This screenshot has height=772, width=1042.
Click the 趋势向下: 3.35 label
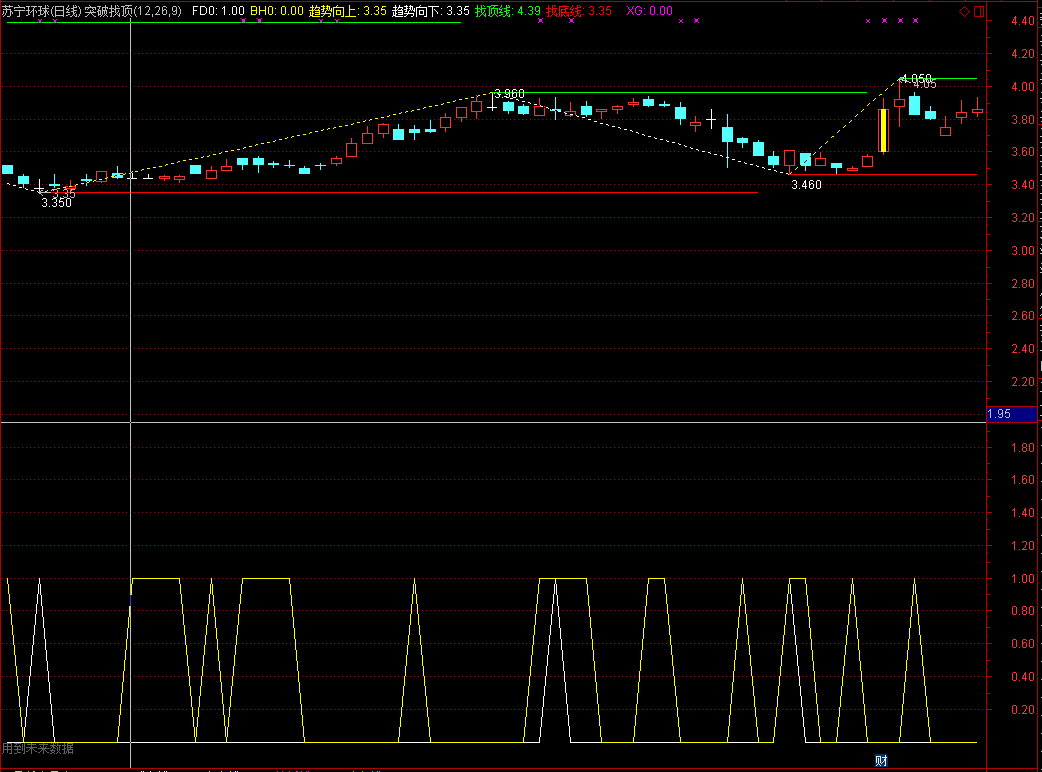431,11
